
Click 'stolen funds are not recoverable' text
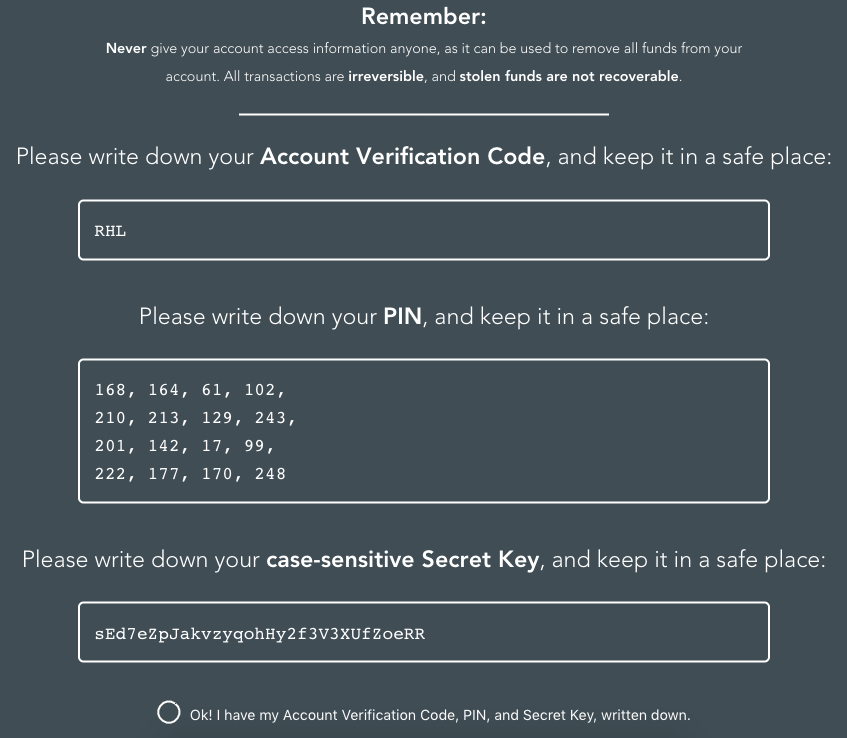tap(569, 77)
